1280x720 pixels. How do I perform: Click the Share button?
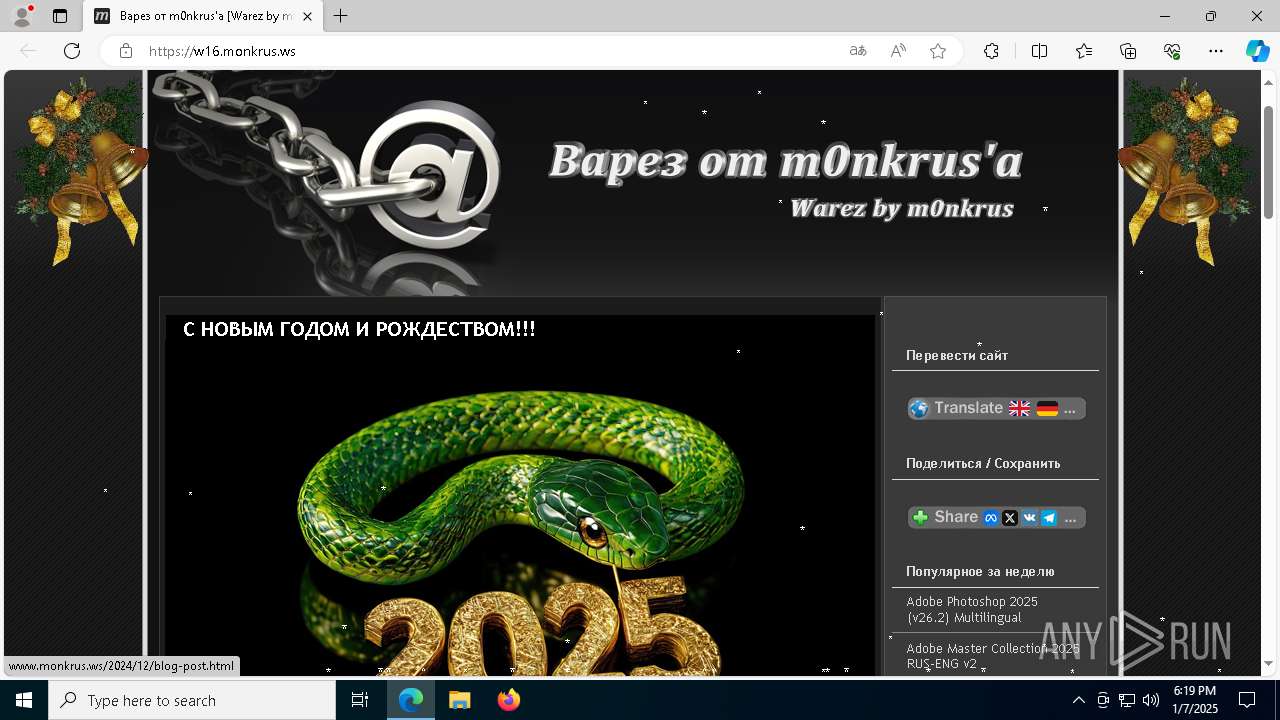click(x=996, y=517)
